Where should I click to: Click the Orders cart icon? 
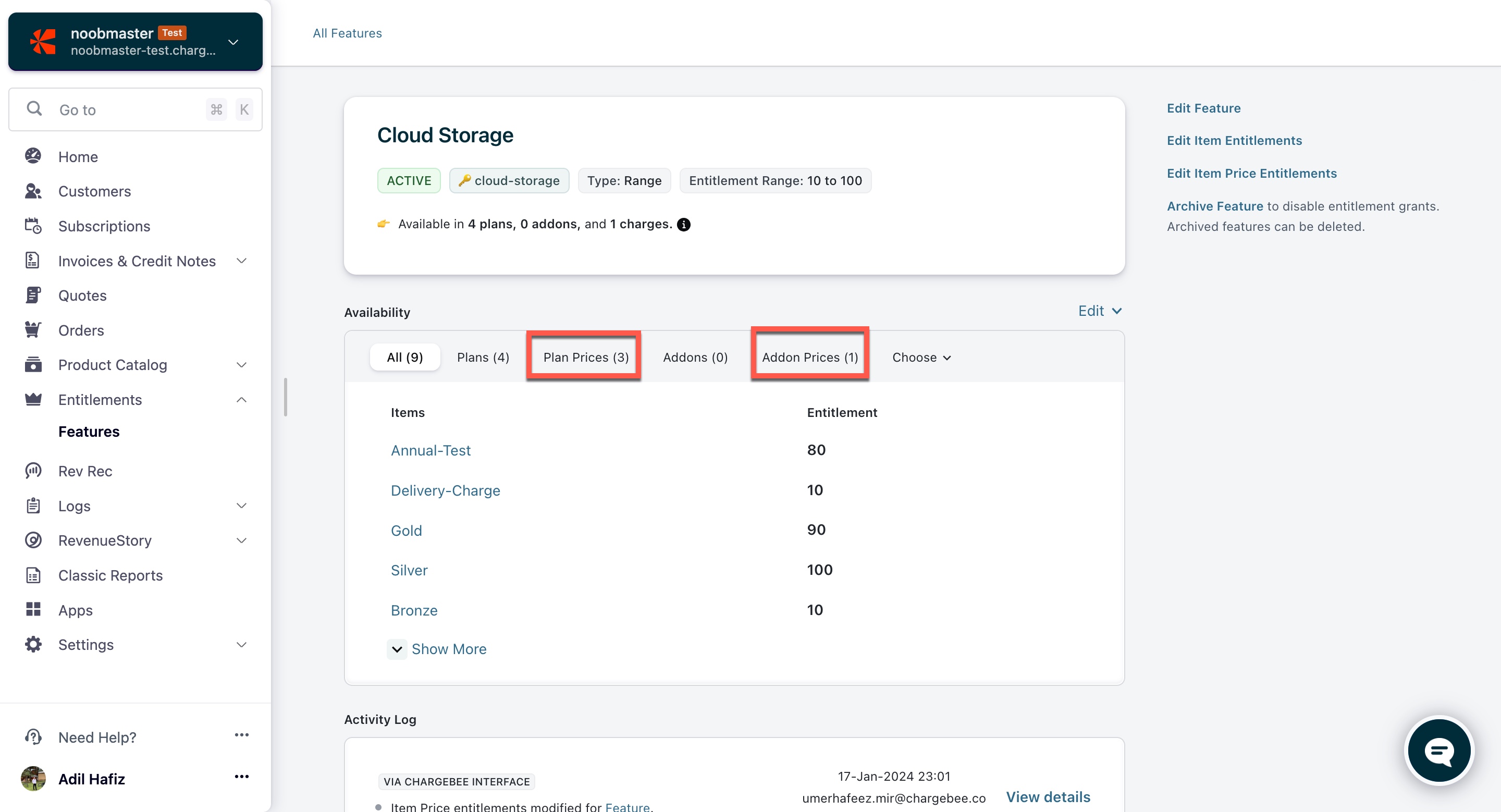click(x=33, y=330)
